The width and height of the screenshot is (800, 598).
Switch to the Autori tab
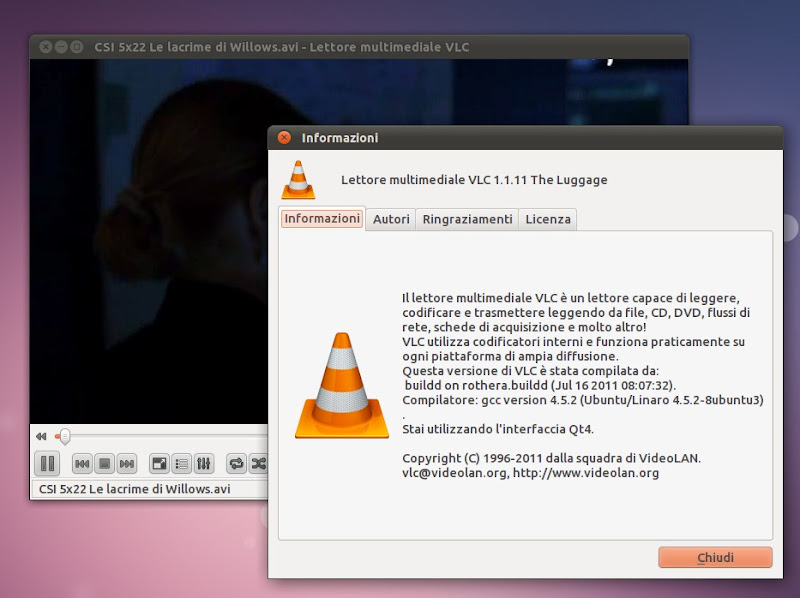coord(391,219)
